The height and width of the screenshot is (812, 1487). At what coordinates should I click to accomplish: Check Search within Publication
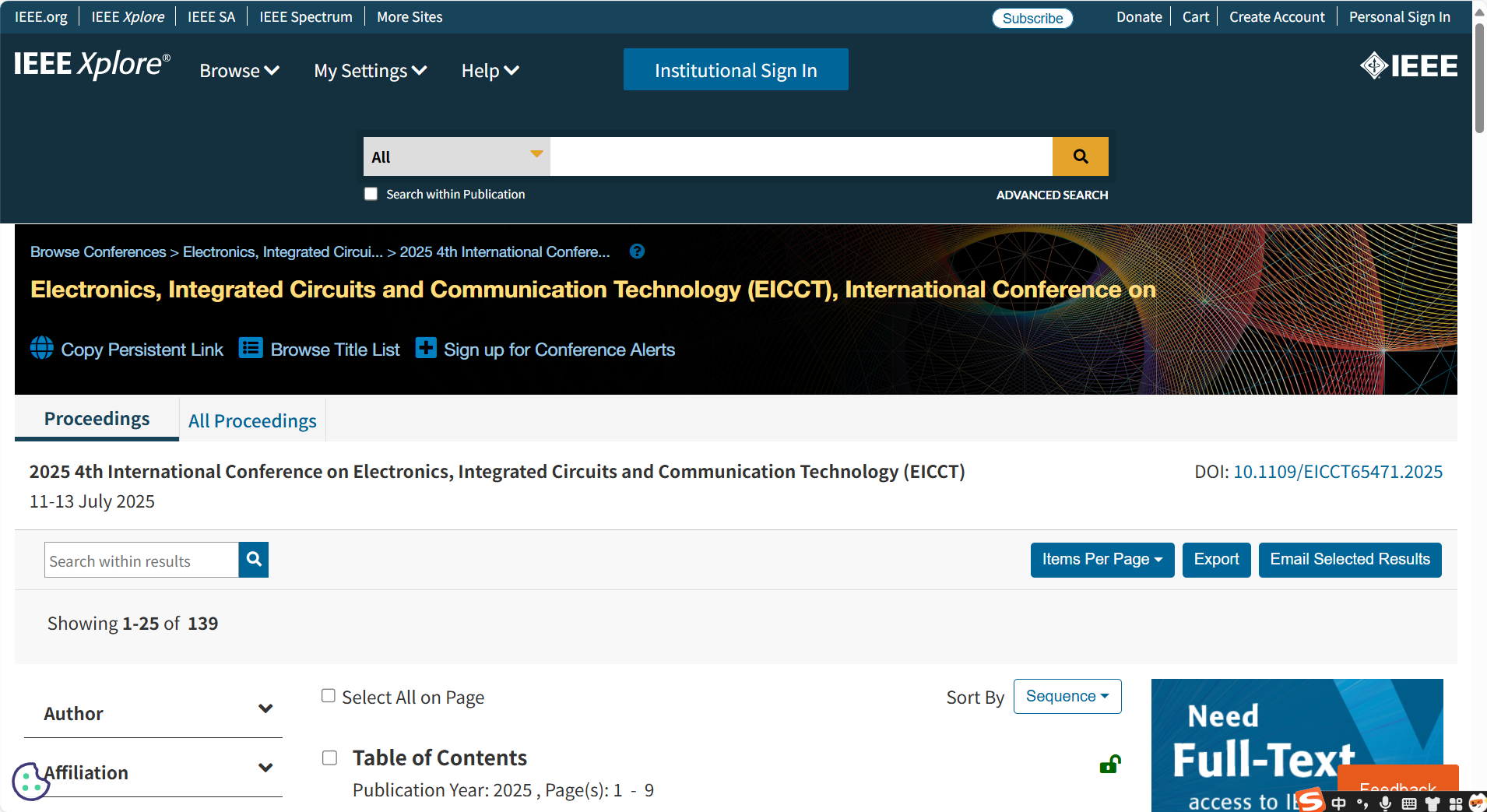(371, 194)
